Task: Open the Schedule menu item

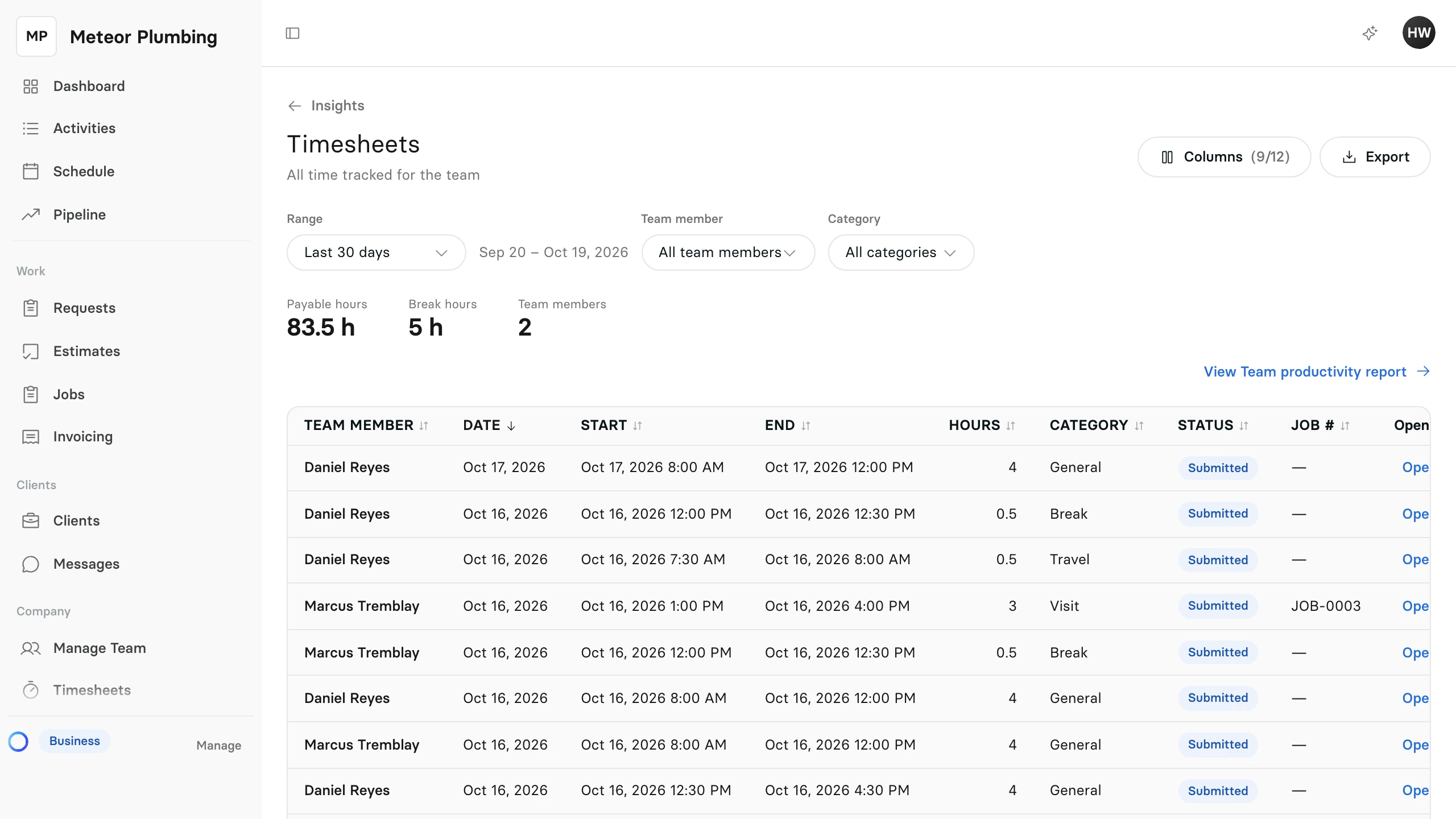Action: tap(131, 171)
